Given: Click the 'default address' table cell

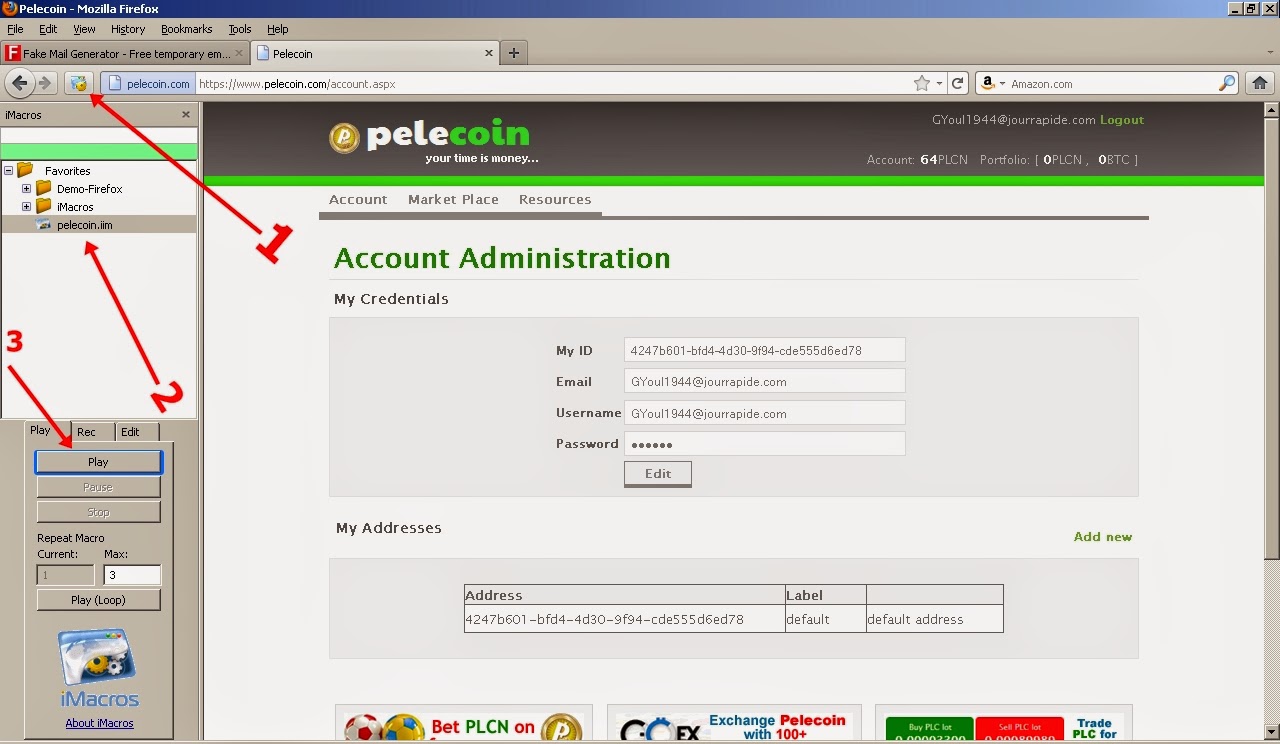Looking at the screenshot, I should [934, 619].
